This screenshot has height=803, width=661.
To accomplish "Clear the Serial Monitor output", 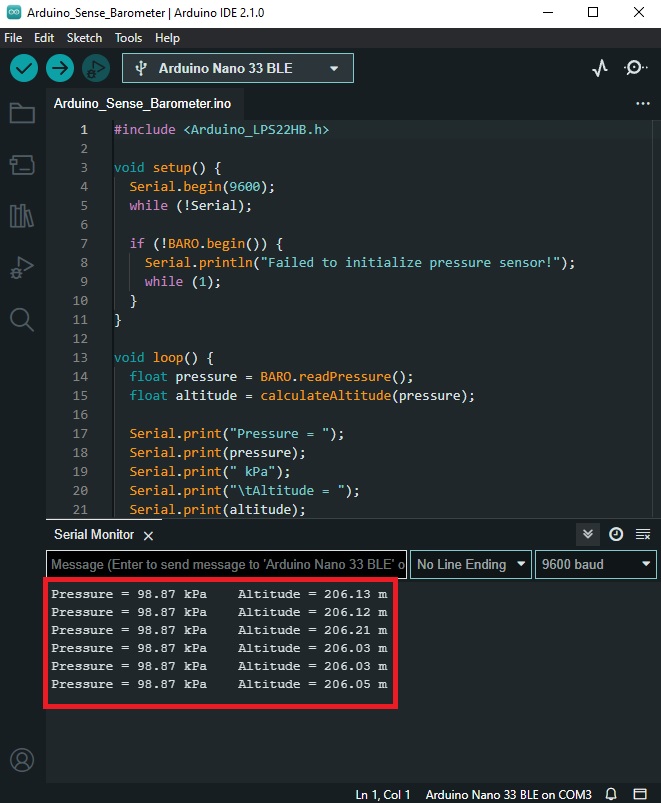I will 643,535.
